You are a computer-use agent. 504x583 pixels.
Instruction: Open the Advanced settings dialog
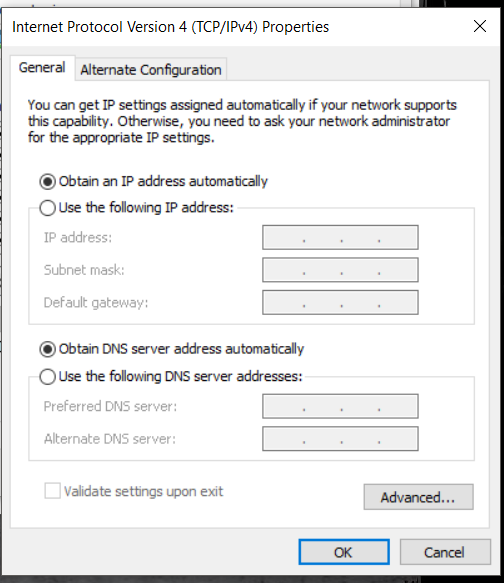pos(418,497)
